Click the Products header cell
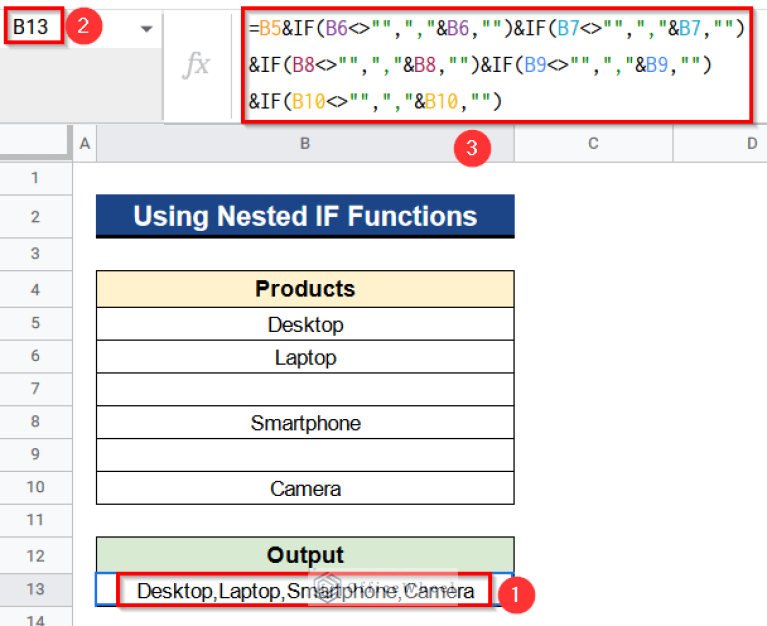Screen dimensions: 767x626 [305, 290]
